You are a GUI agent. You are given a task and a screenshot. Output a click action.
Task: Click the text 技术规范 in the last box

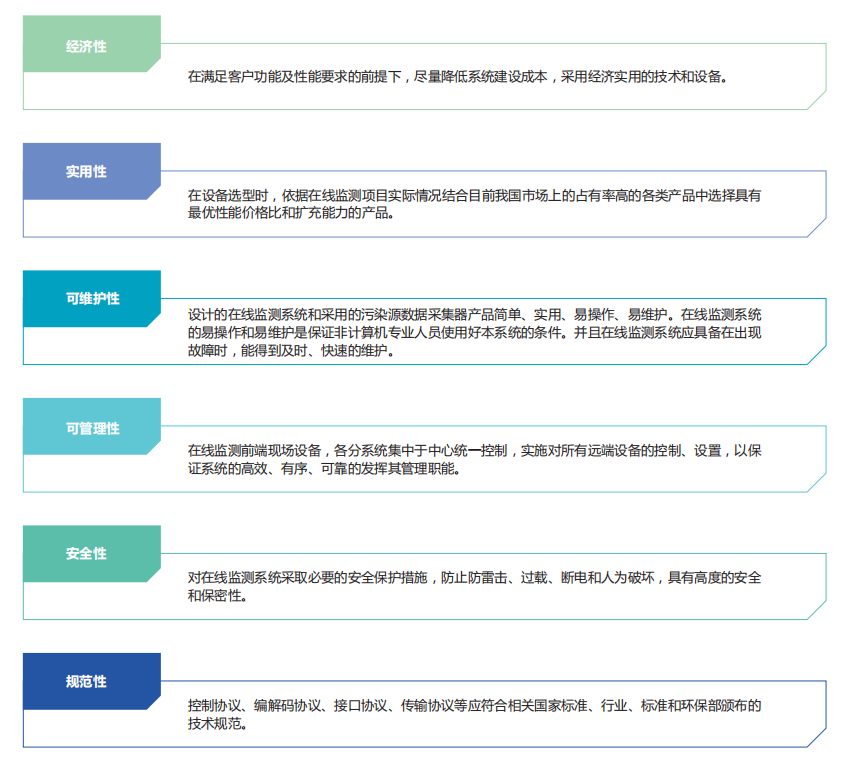[x=217, y=723]
